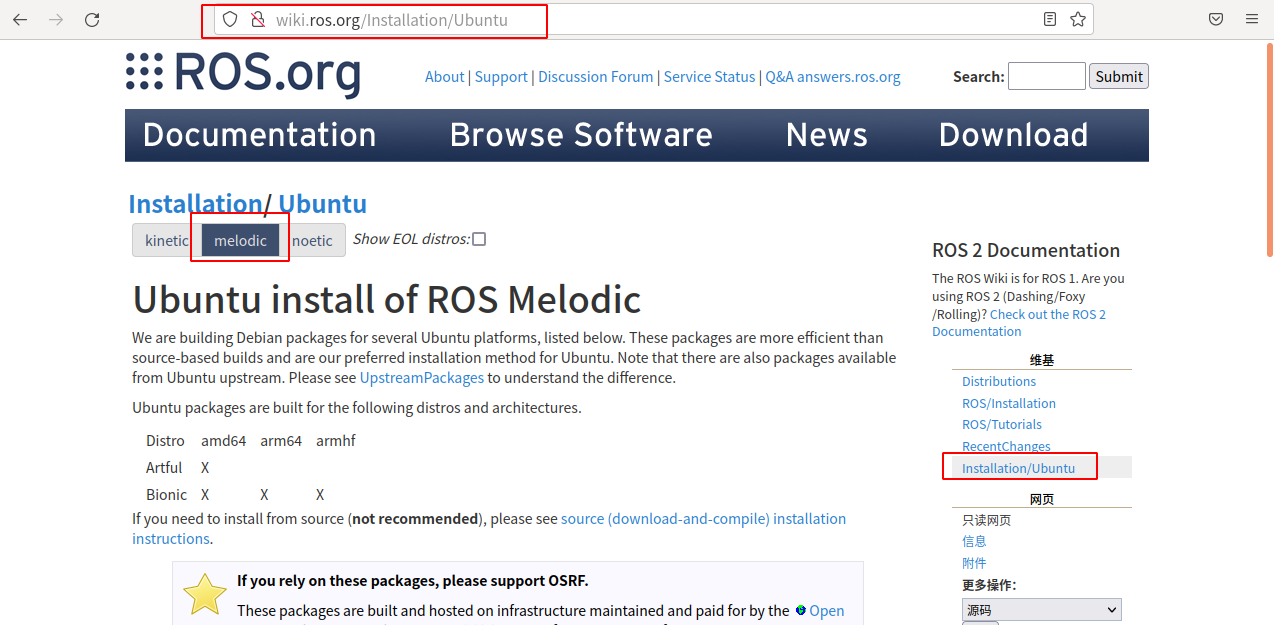This screenshot has height=625, width=1274.
Task: Select the kinetic distro tab
Action: pyautogui.click(x=166, y=240)
